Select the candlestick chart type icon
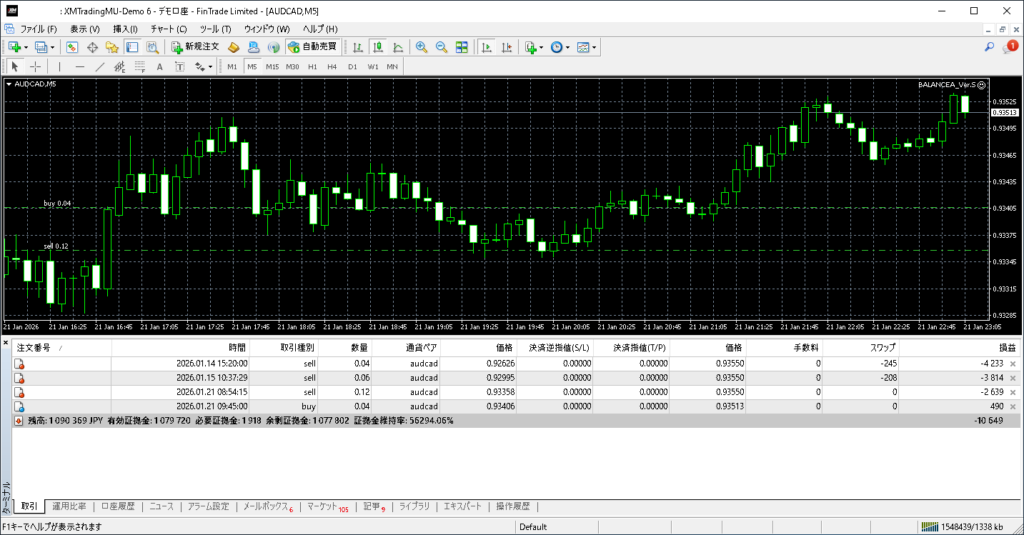The width and height of the screenshot is (1024, 535). click(x=379, y=47)
